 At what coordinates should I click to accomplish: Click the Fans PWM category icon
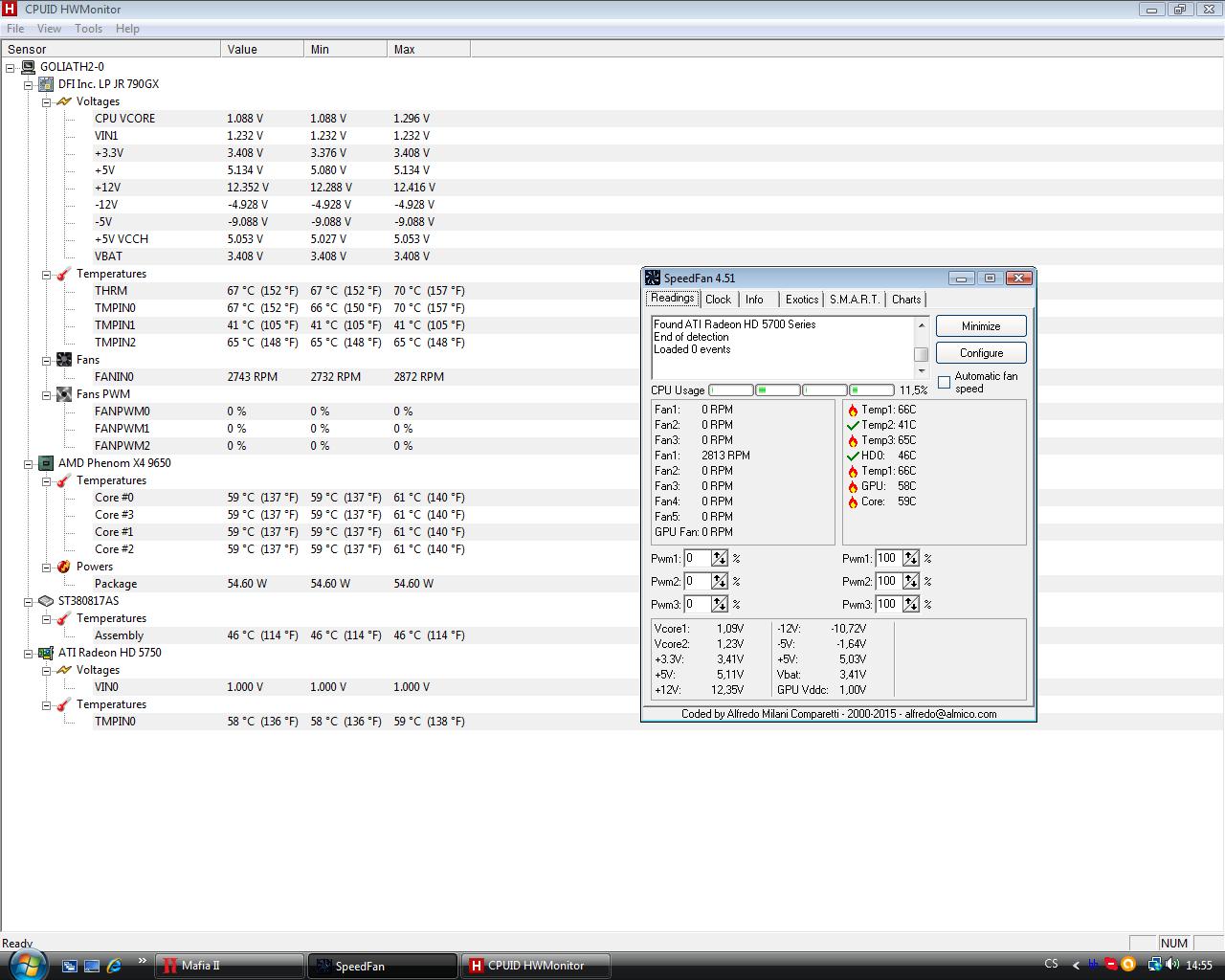(64, 394)
